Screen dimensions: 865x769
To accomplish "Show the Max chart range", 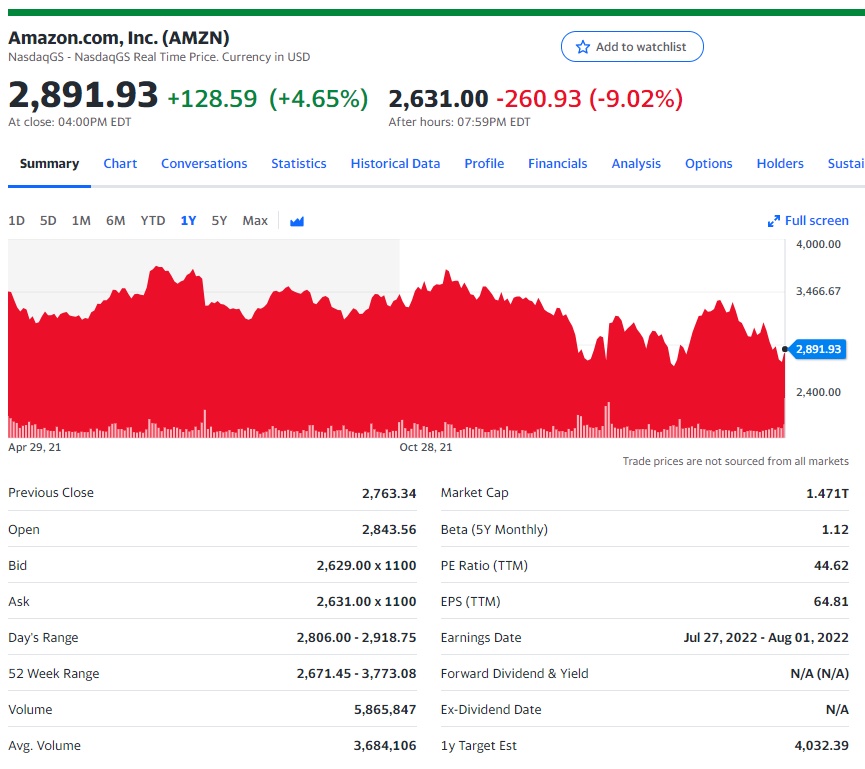I will pos(255,221).
